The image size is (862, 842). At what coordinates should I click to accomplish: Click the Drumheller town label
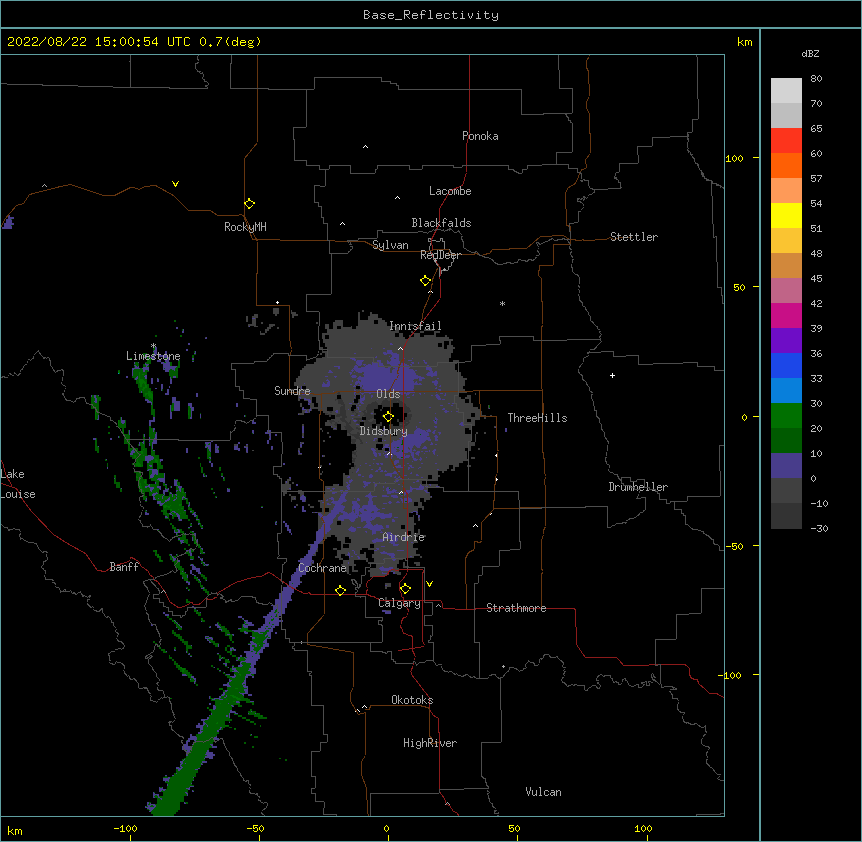point(638,487)
